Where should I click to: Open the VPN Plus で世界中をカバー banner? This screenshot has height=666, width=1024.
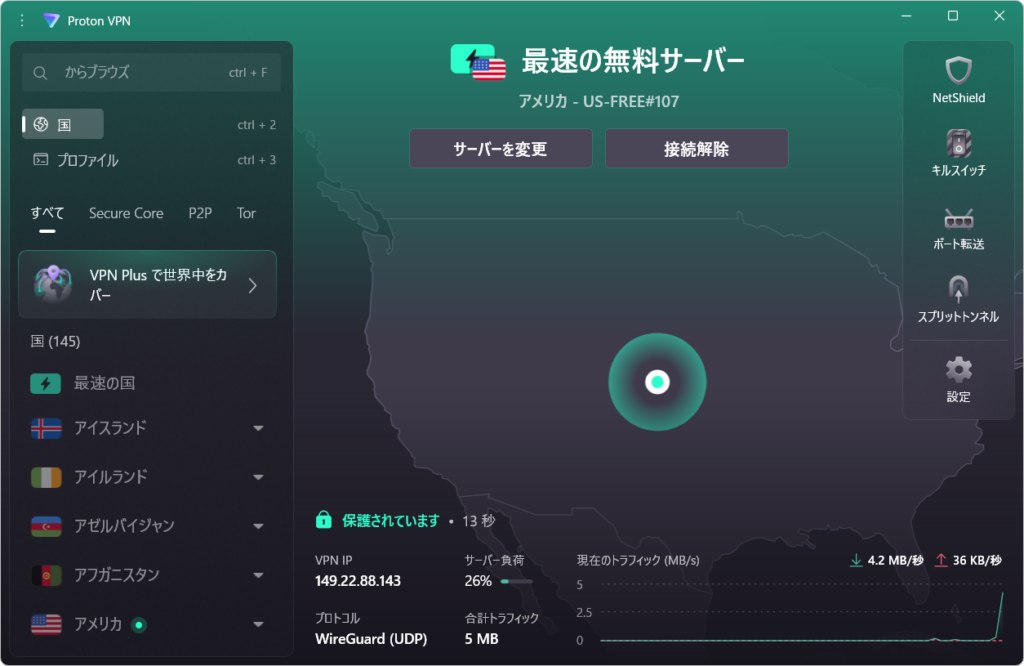148,284
